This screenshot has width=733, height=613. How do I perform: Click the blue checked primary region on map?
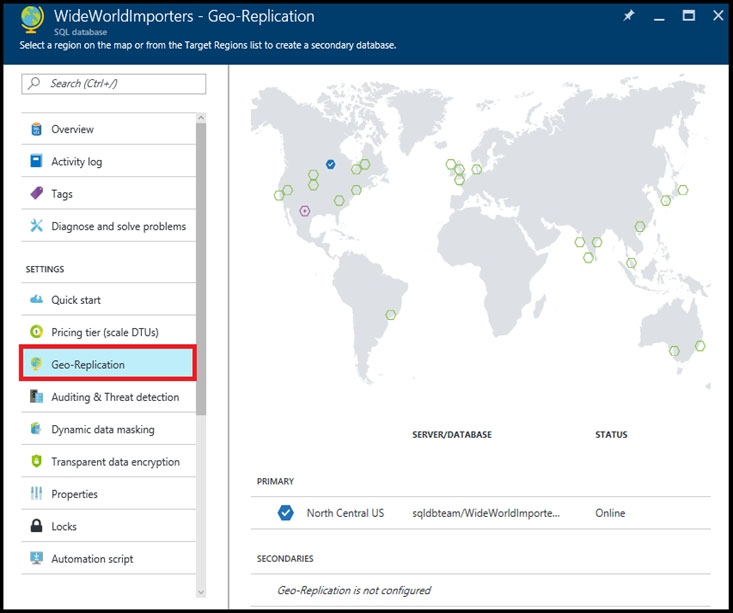(x=331, y=164)
